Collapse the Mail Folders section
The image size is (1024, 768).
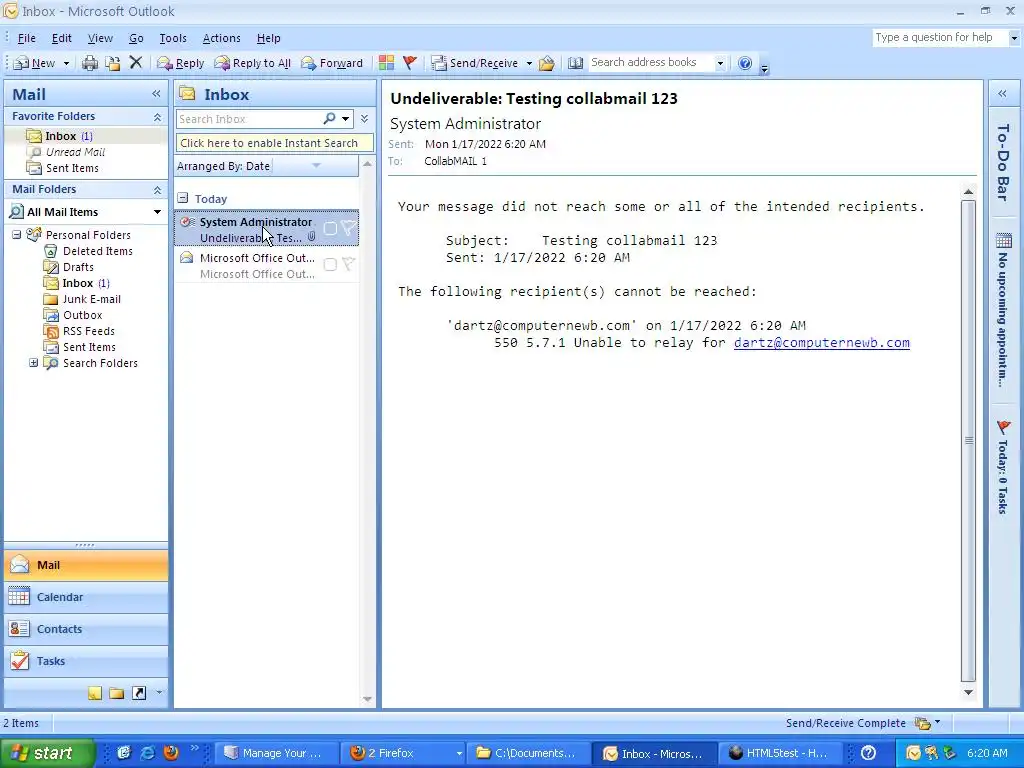click(157, 190)
